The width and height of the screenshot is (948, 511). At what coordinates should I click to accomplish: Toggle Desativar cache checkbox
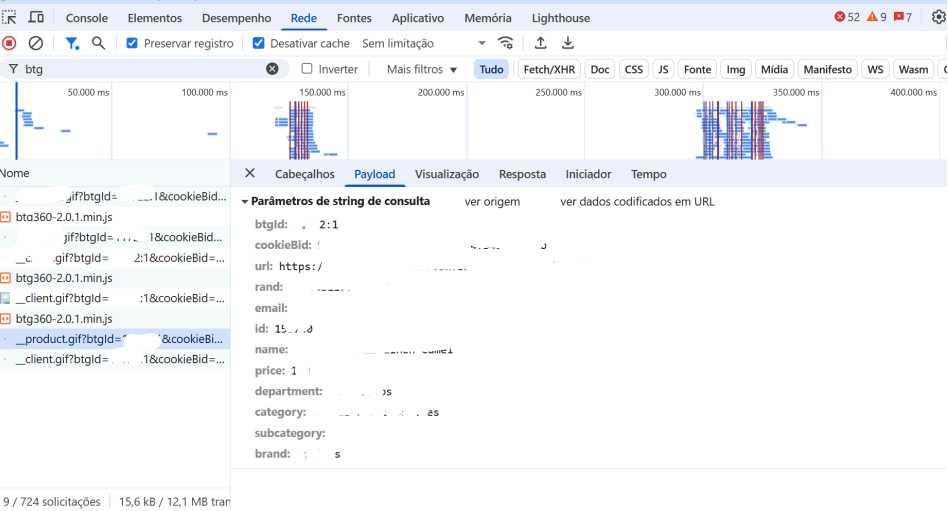coord(258,43)
